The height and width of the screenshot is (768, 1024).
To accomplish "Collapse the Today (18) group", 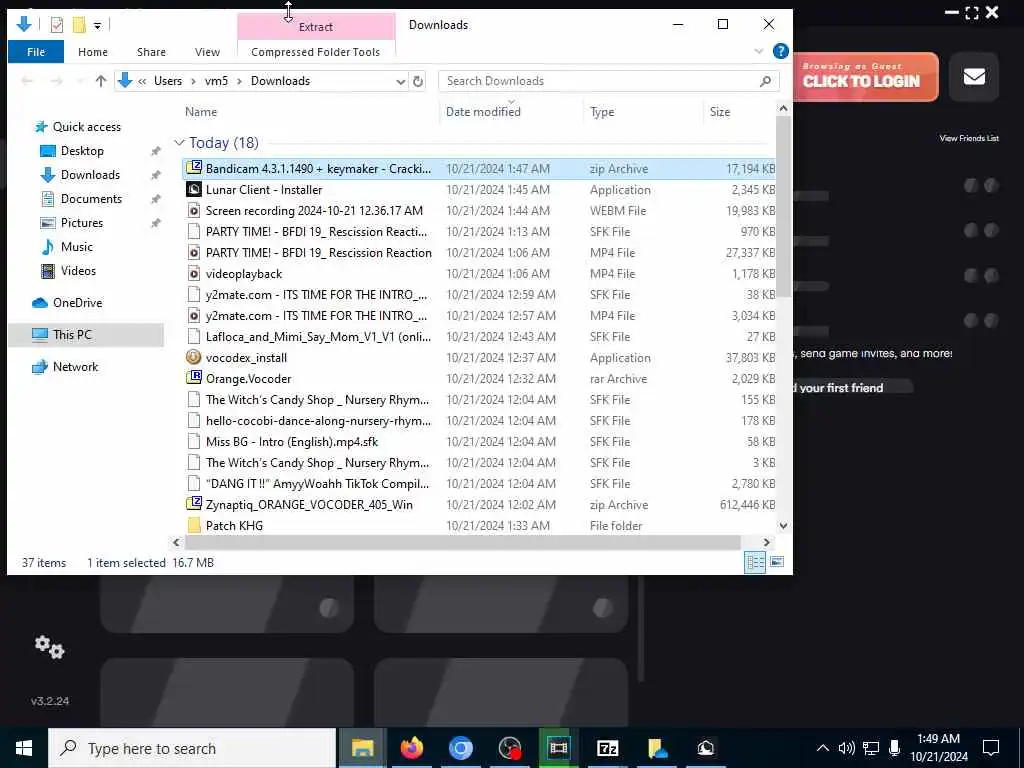I will tap(180, 142).
